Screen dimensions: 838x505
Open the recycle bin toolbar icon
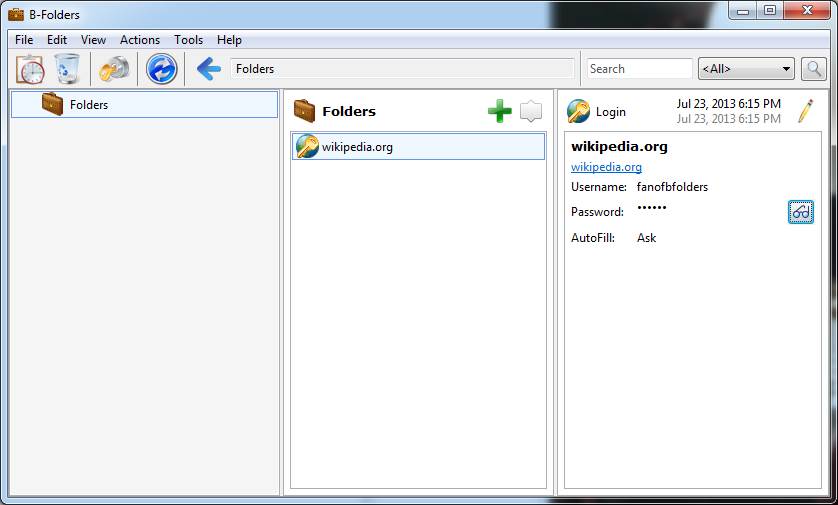(67, 69)
